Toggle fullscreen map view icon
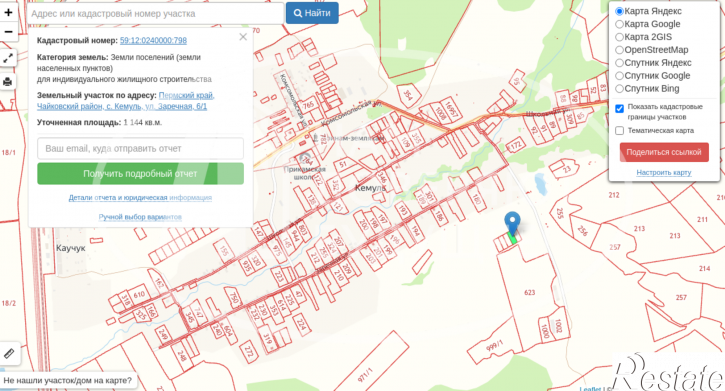 [8, 58]
